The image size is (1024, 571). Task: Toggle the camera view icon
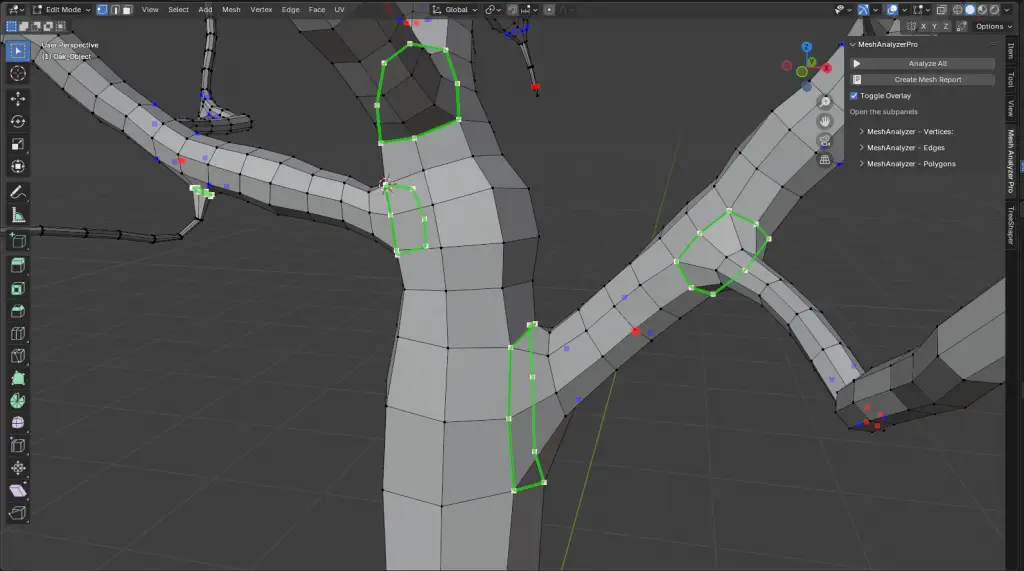[825, 140]
